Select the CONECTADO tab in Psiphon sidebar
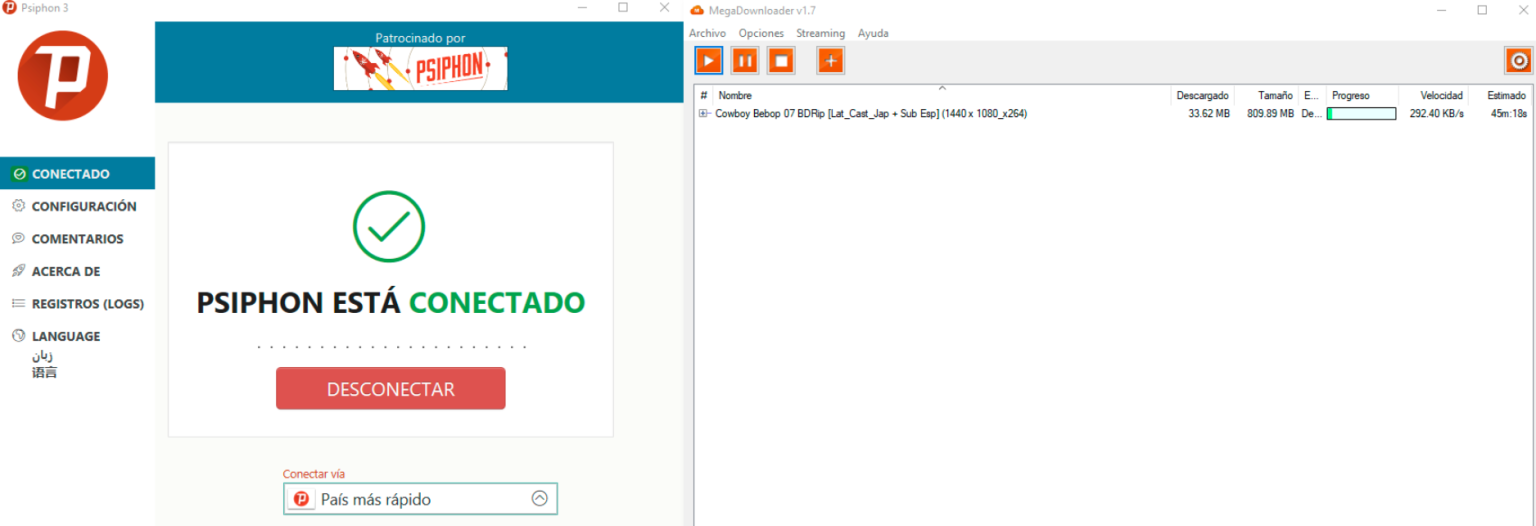Image resolution: width=1536 pixels, height=526 pixels. 77,174
